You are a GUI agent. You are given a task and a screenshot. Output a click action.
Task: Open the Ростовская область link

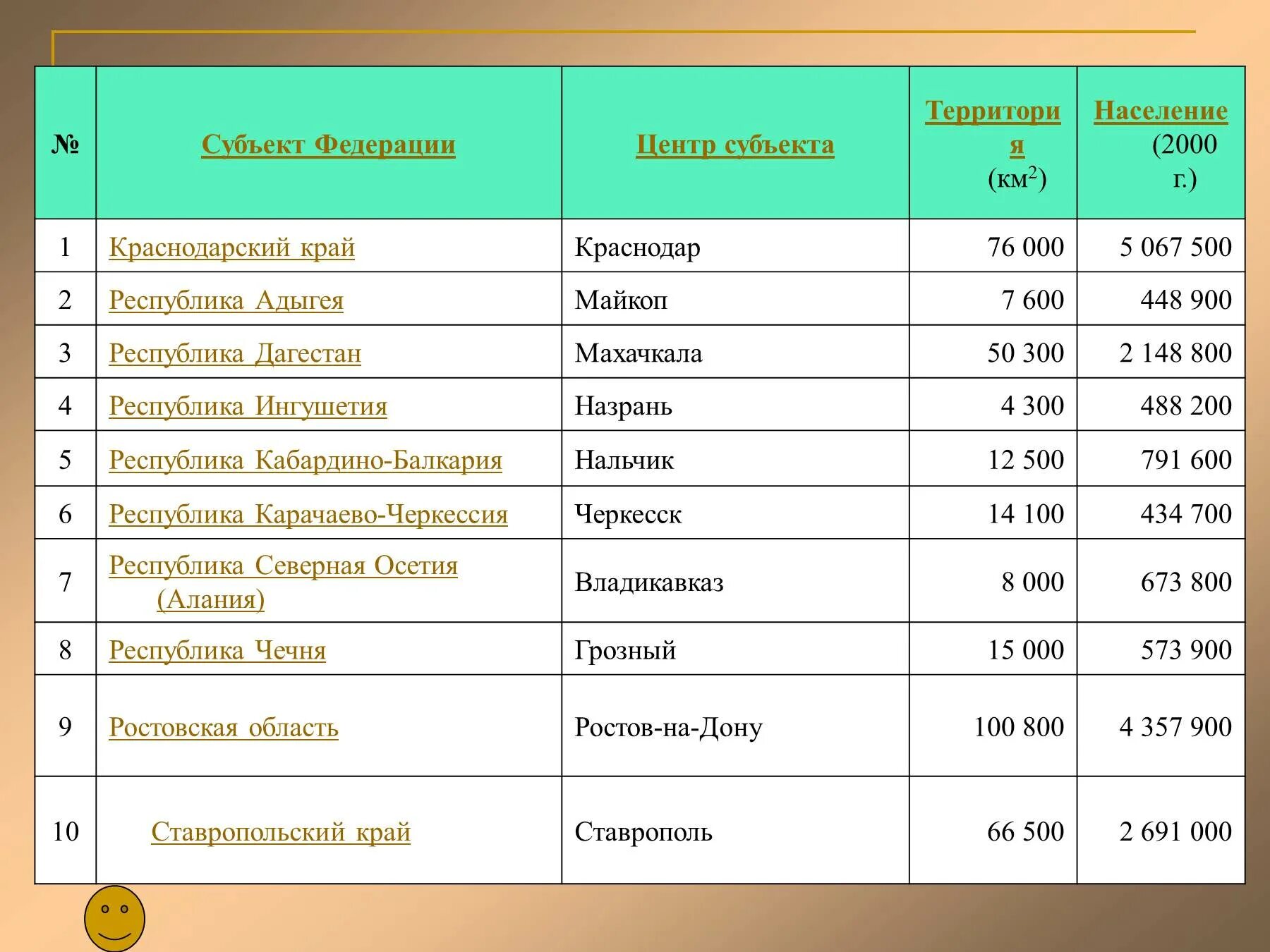pos(224,727)
